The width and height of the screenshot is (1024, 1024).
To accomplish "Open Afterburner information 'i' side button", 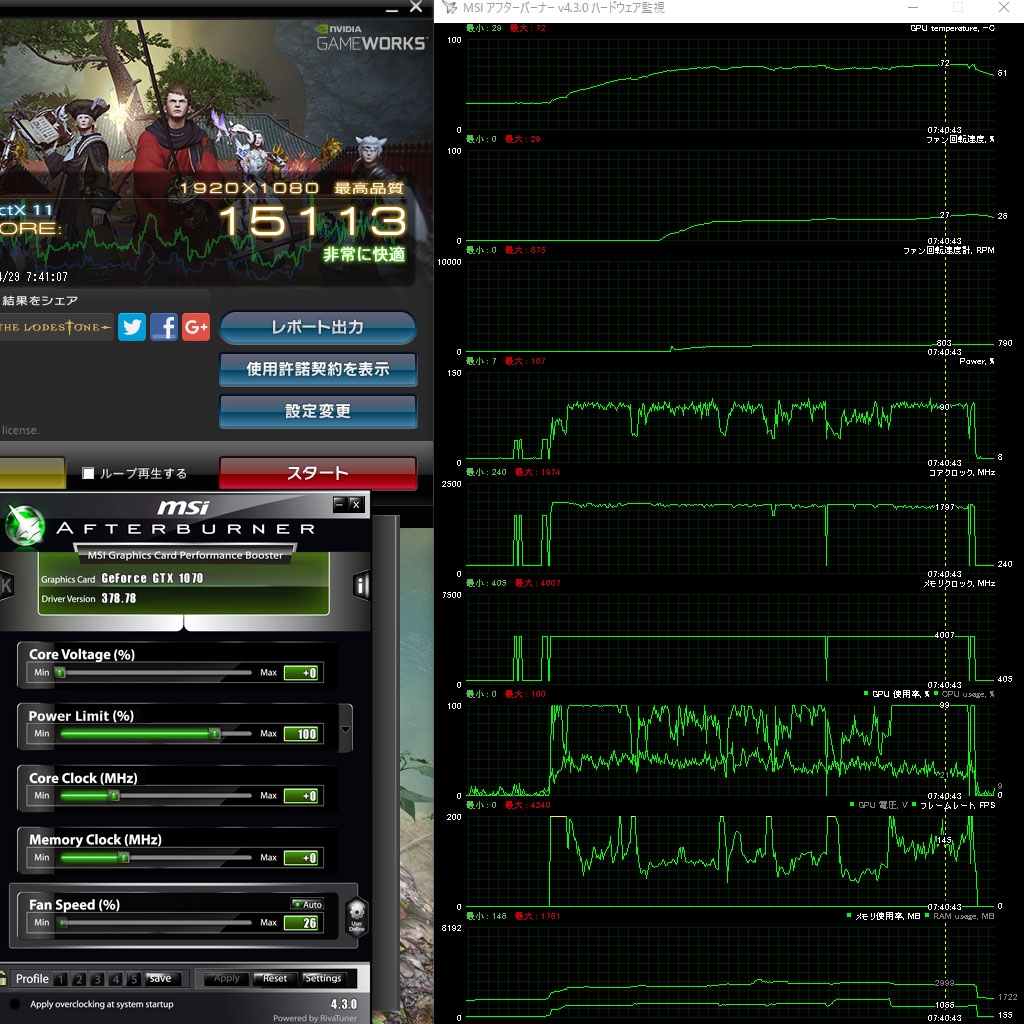I will 360,586.
